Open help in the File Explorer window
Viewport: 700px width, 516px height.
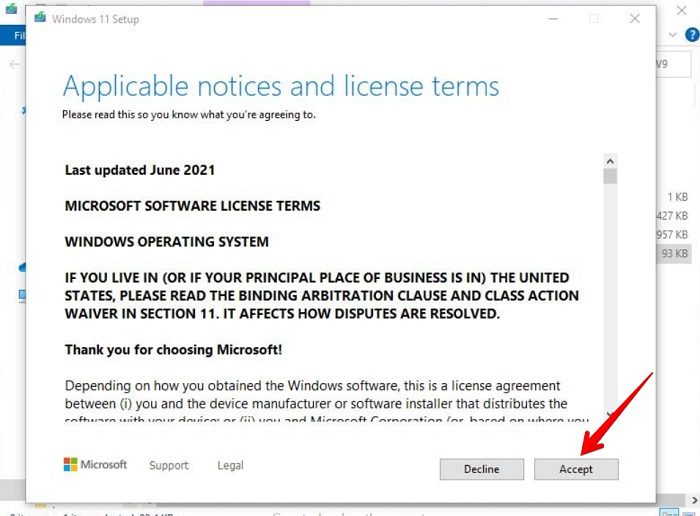[x=692, y=35]
